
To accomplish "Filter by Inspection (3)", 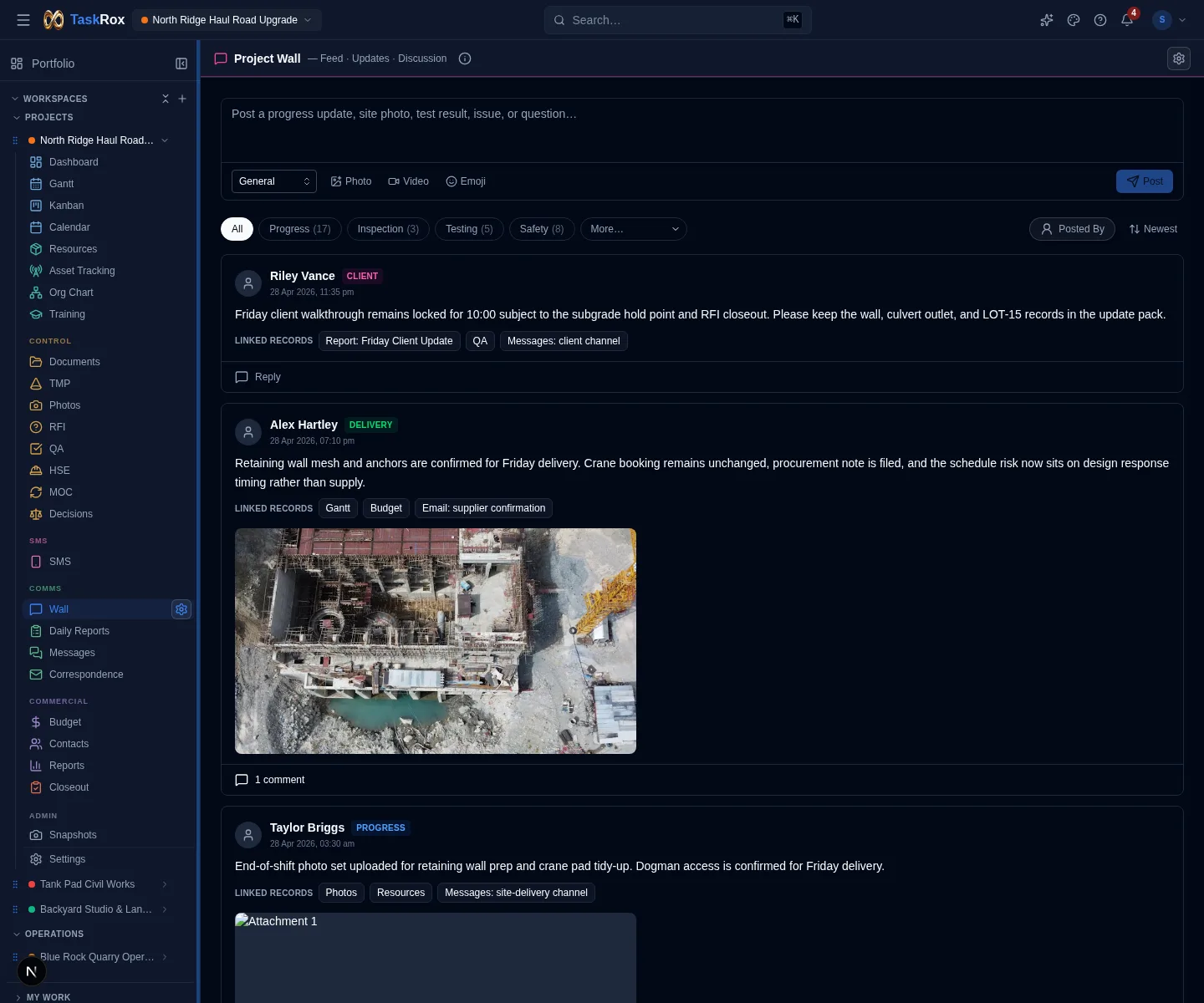I will (388, 229).
